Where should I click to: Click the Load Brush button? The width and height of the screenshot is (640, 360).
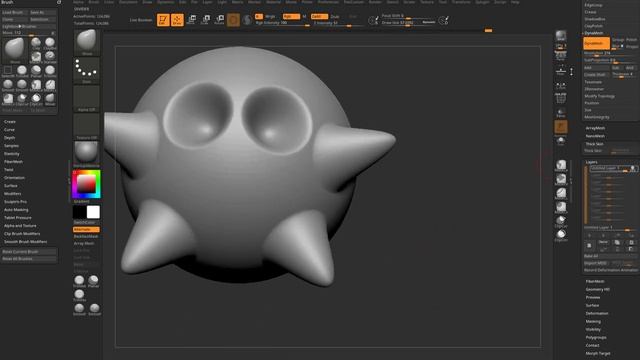click(x=15, y=13)
